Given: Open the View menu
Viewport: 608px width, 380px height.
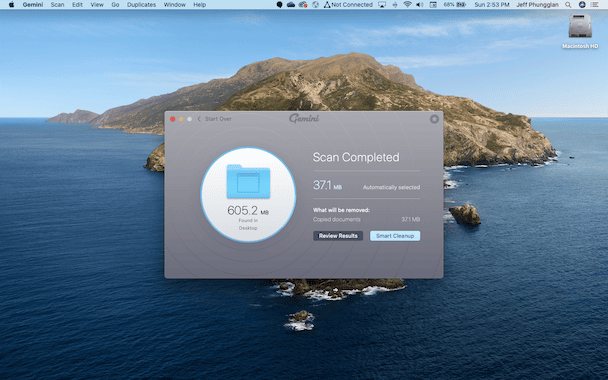Looking at the screenshot, I should 97,5.
